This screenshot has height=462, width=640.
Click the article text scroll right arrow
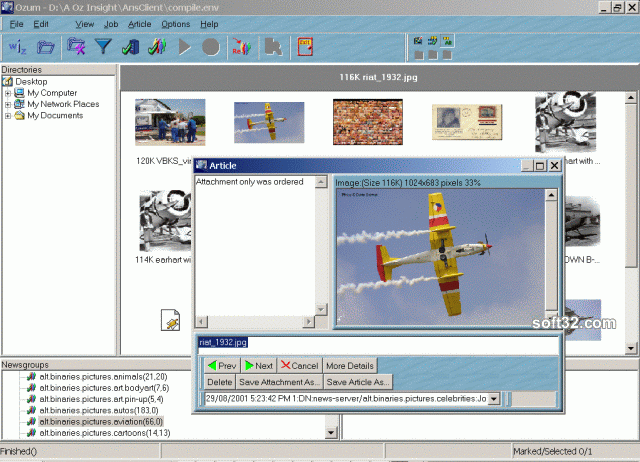click(x=309, y=322)
